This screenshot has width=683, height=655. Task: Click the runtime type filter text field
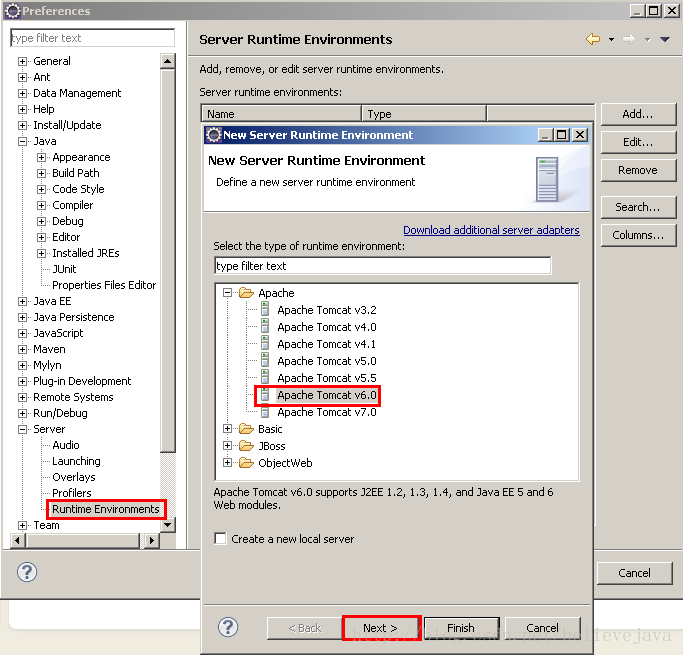click(382, 266)
